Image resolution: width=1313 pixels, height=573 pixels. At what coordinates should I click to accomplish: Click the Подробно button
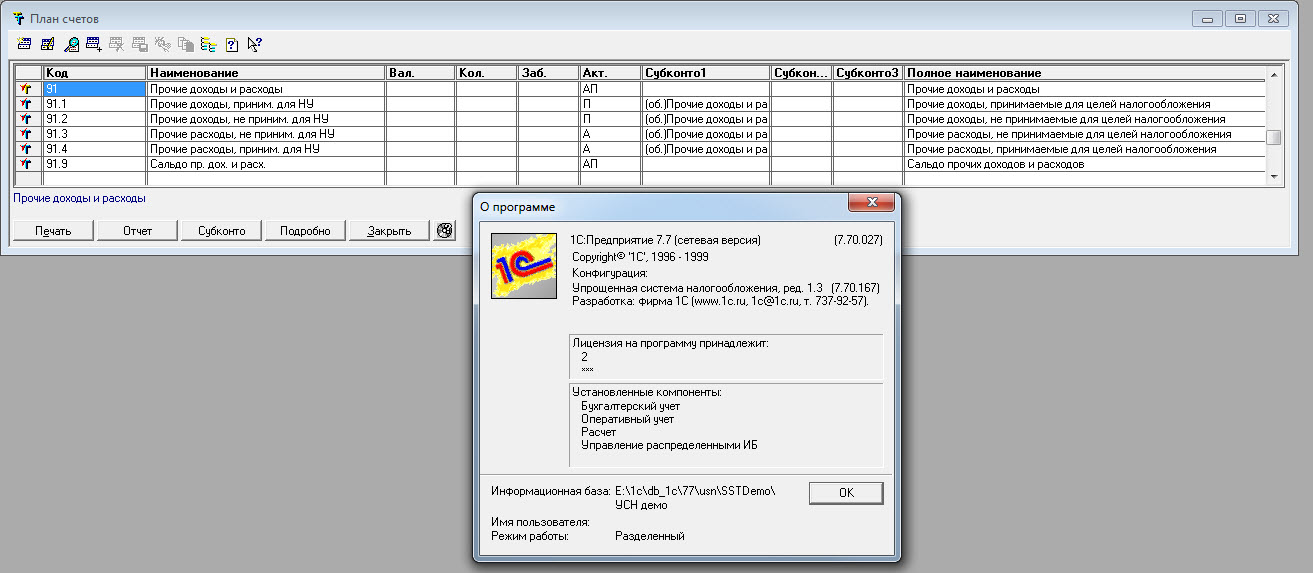305,231
